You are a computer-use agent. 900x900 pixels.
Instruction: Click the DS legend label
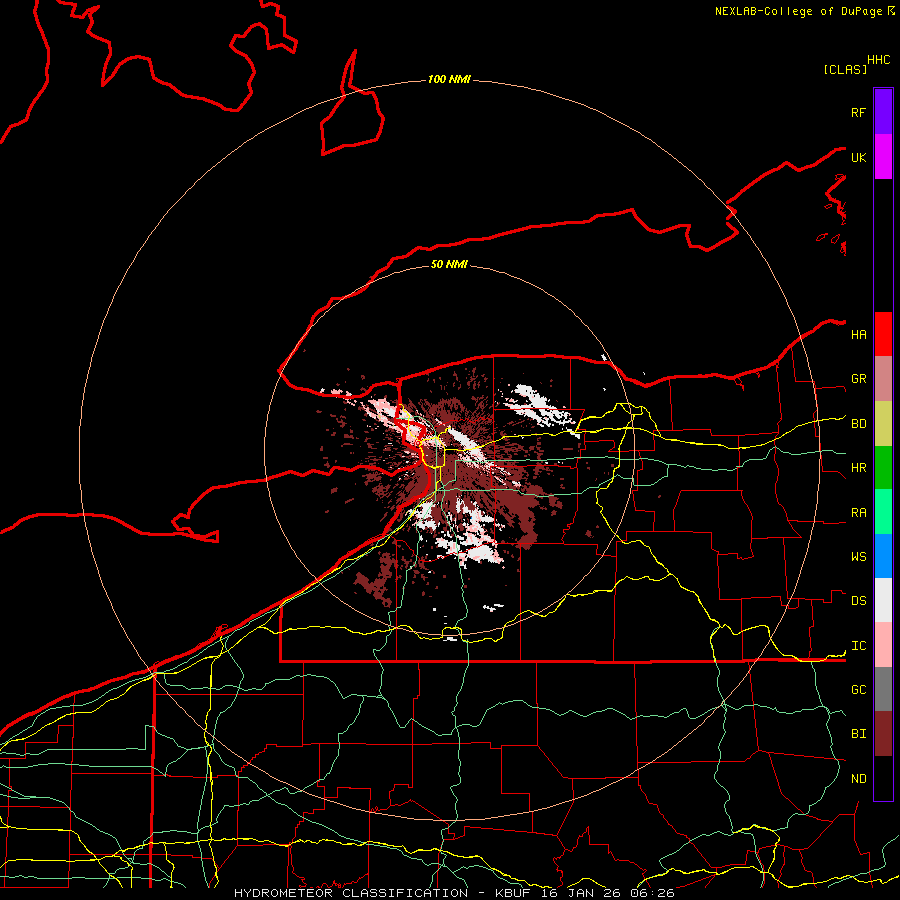858,601
